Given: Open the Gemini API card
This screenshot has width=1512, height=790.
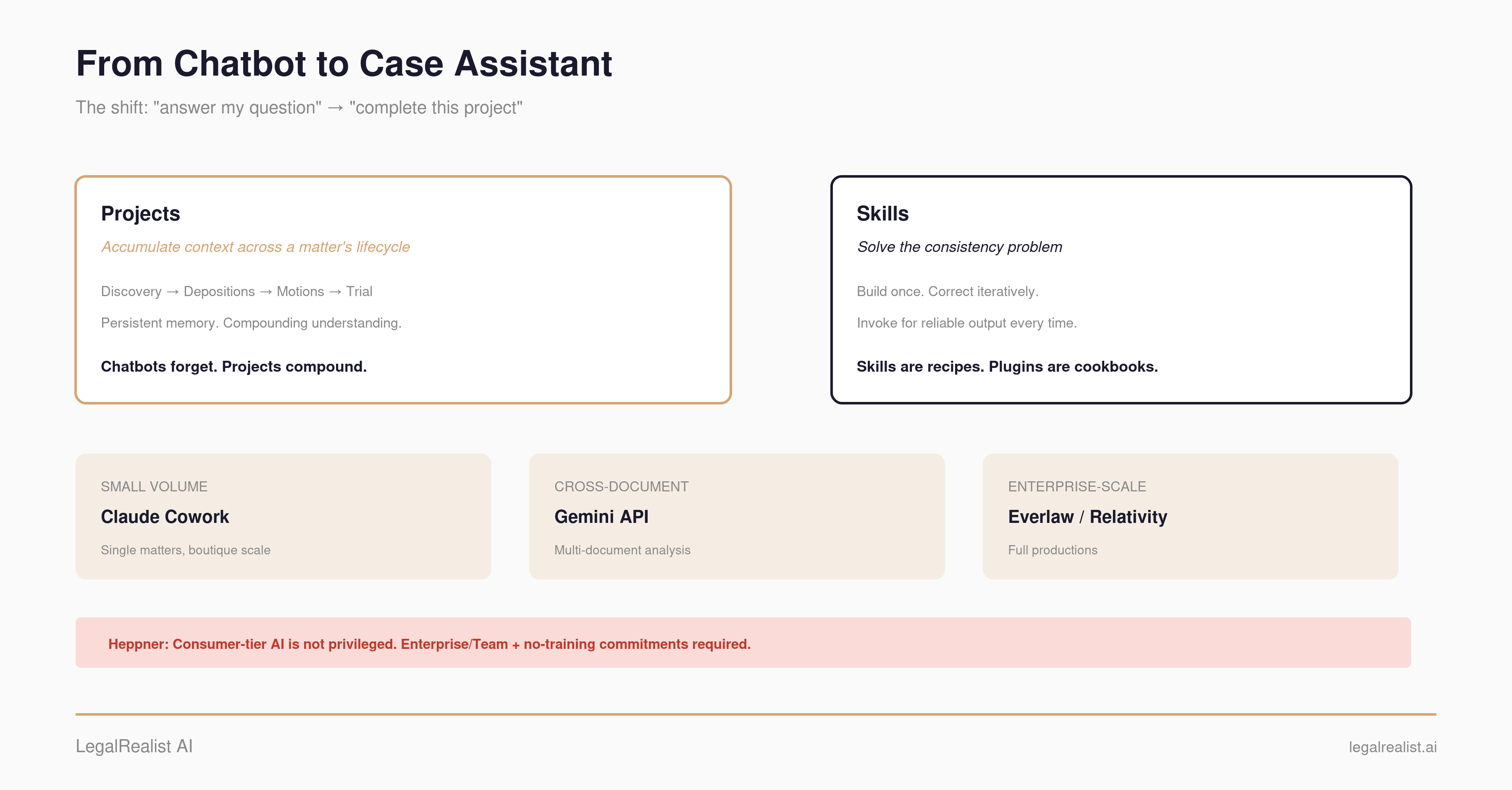Looking at the screenshot, I should pos(737,517).
